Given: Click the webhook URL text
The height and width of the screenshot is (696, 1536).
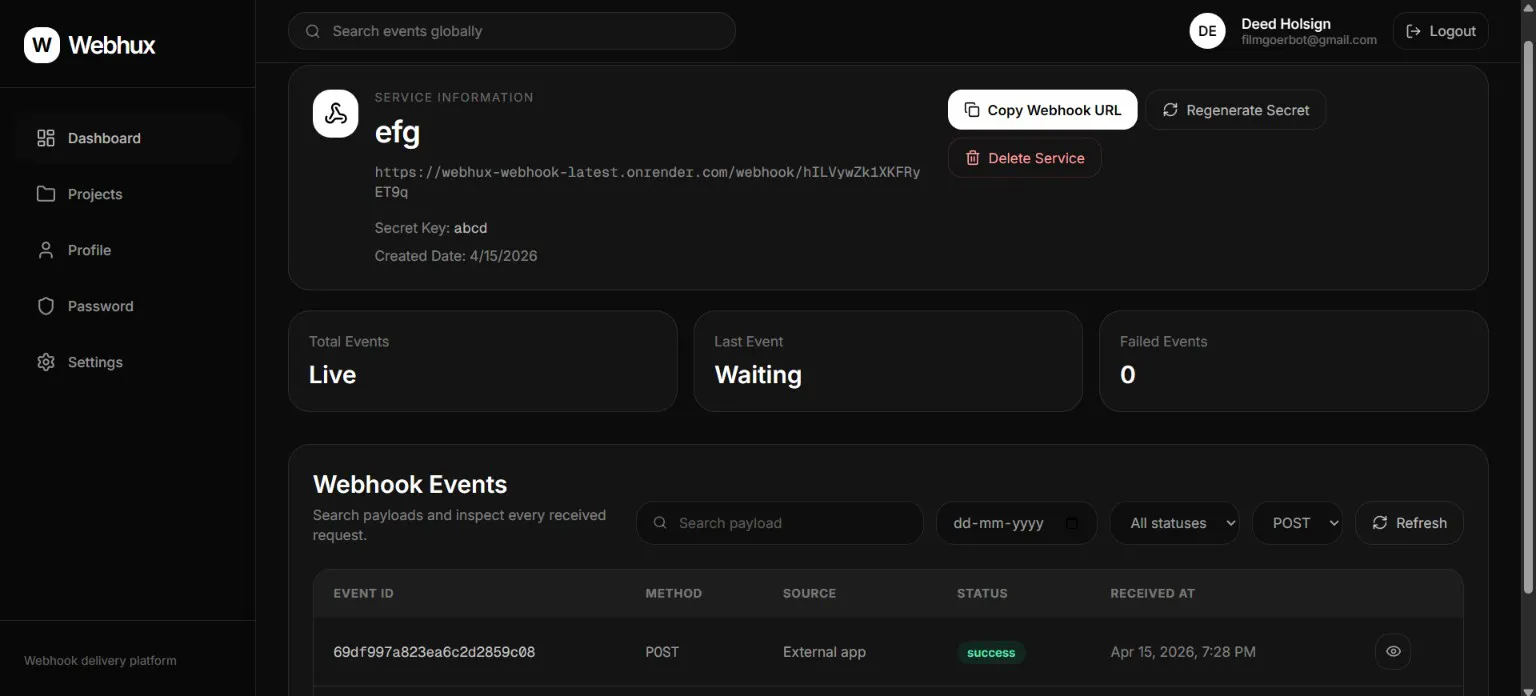Looking at the screenshot, I should coord(647,182).
